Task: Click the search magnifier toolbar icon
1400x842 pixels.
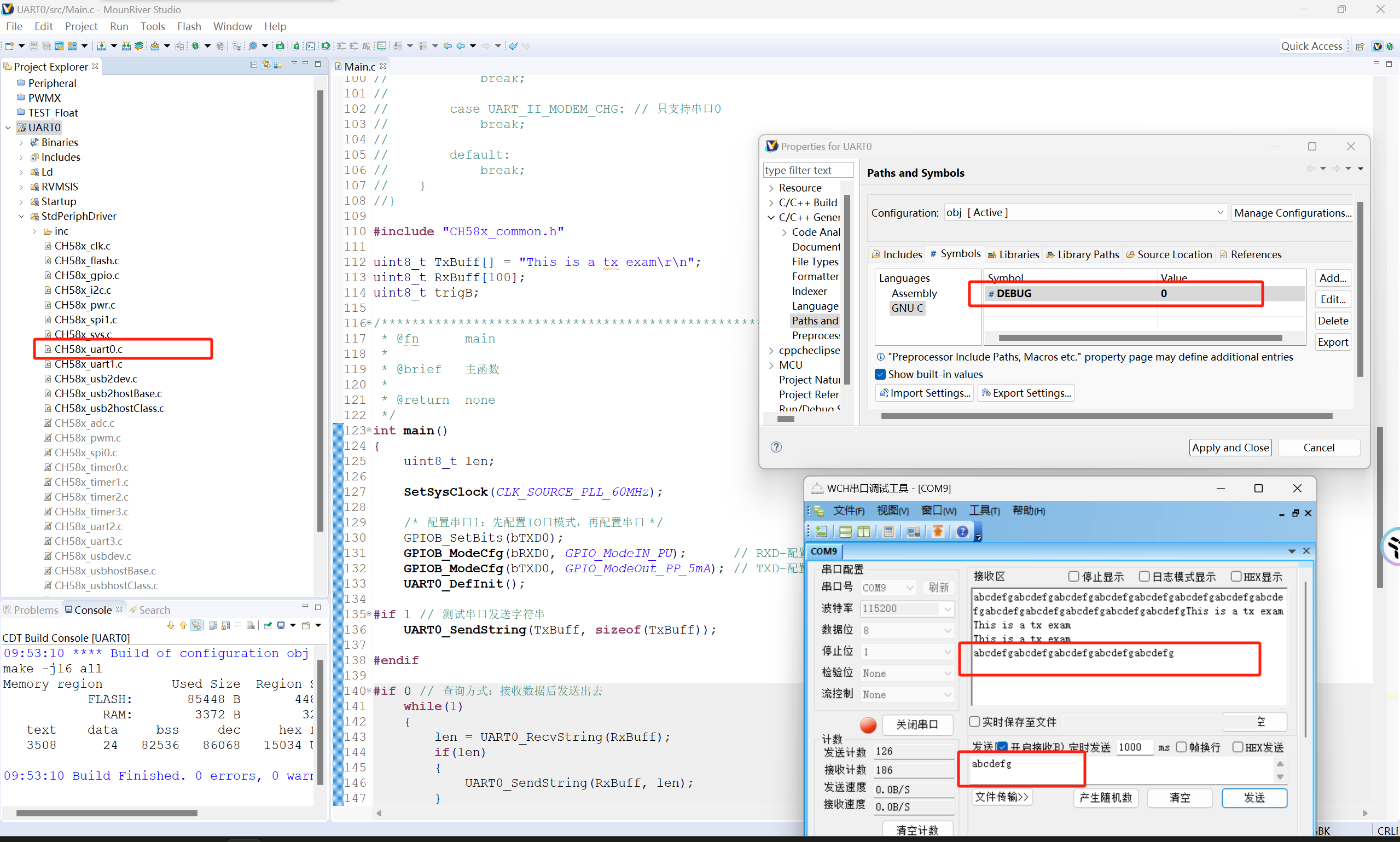Action: coord(253,46)
